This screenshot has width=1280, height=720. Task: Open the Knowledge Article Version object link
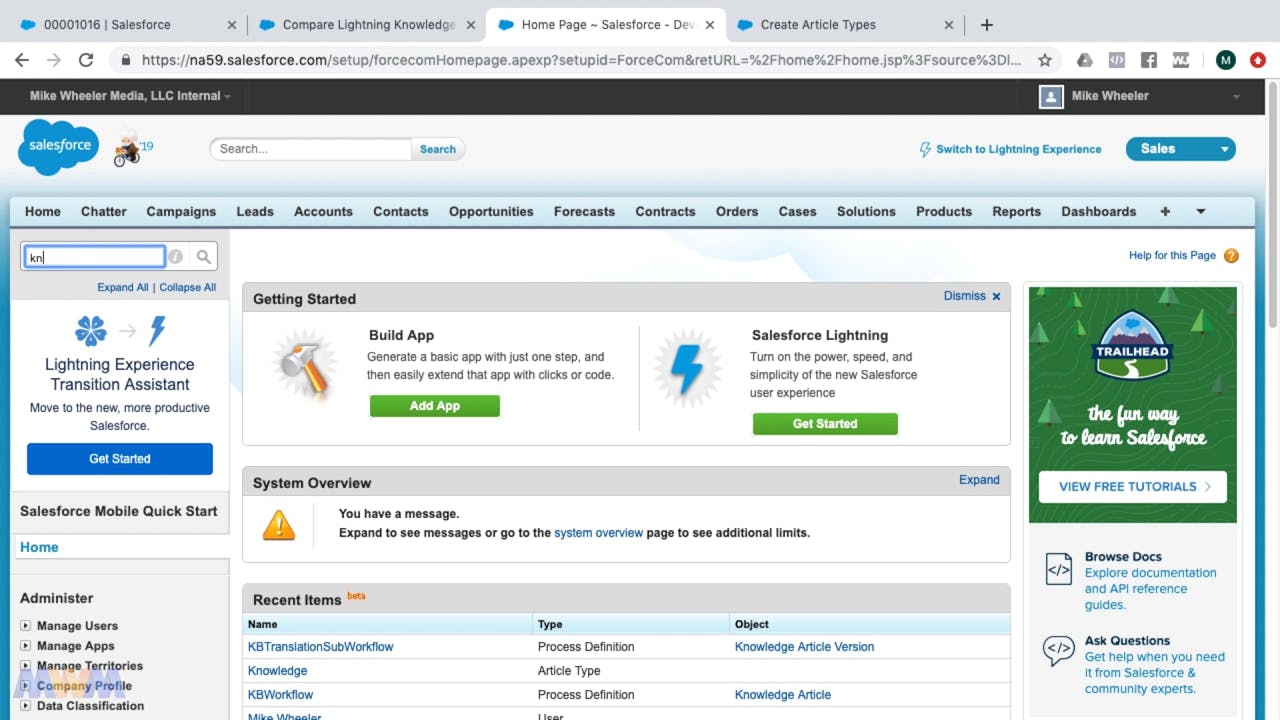804,647
